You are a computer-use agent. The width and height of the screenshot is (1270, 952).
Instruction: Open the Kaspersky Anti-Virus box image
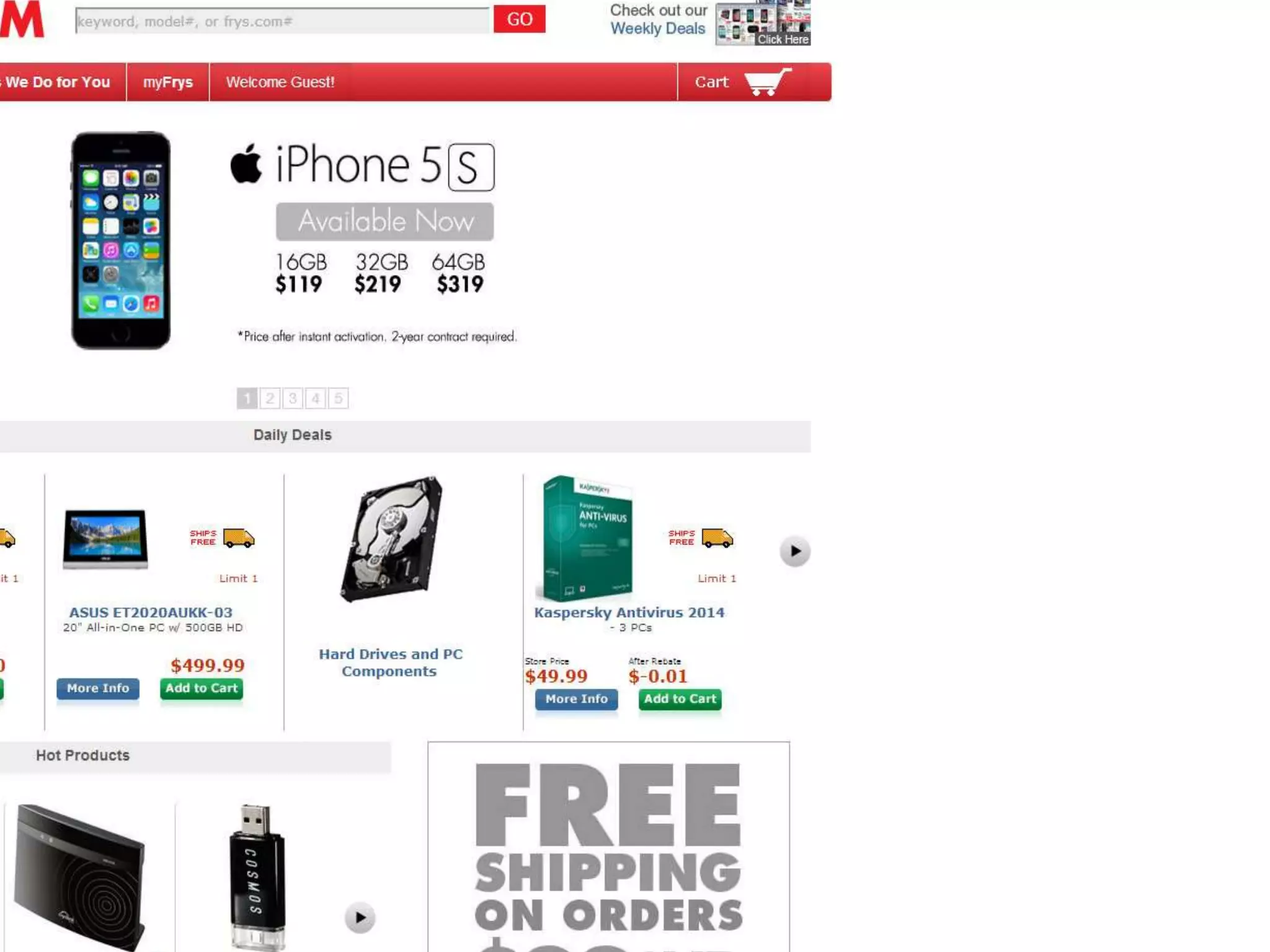point(588,539)
